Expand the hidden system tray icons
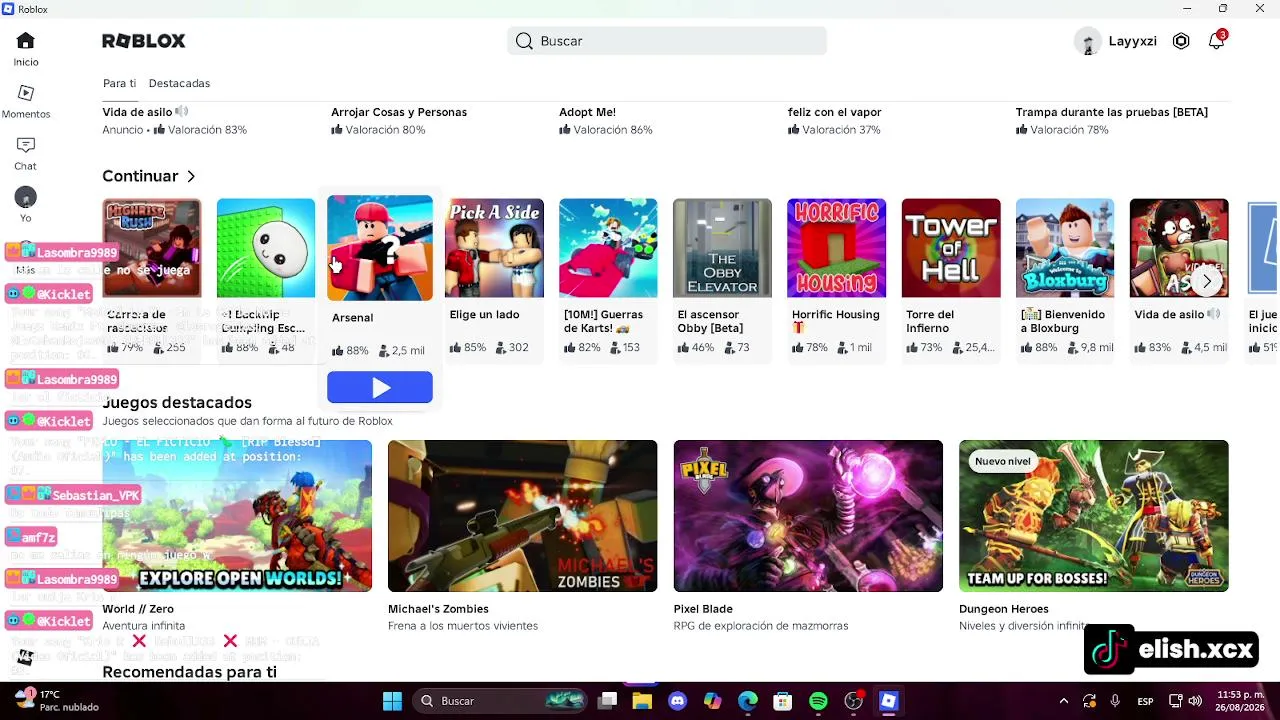The image size is (1280, 720). (x=1063, y=701)
